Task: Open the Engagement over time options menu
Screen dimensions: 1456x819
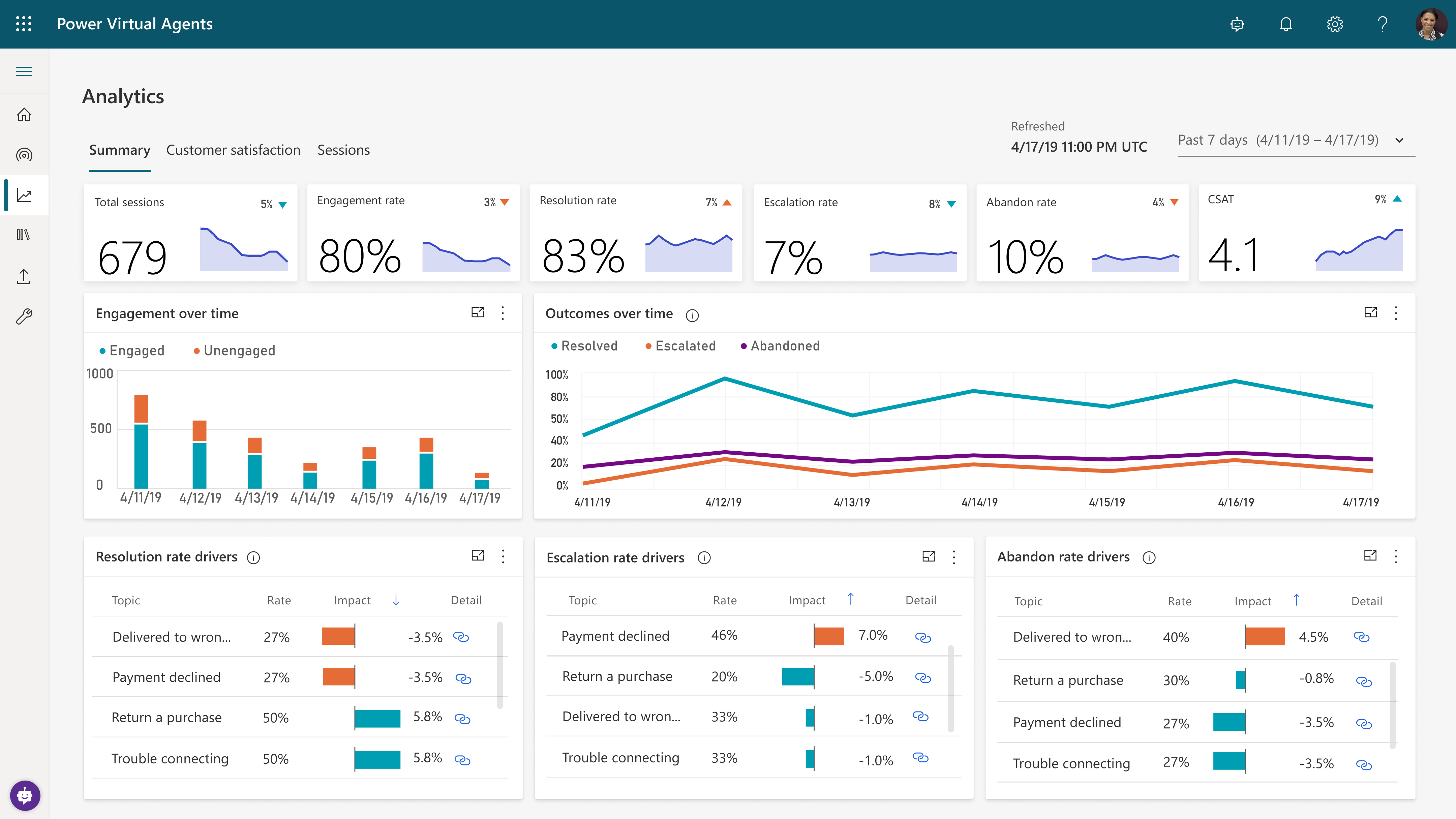Action: [x=503, y=313]
